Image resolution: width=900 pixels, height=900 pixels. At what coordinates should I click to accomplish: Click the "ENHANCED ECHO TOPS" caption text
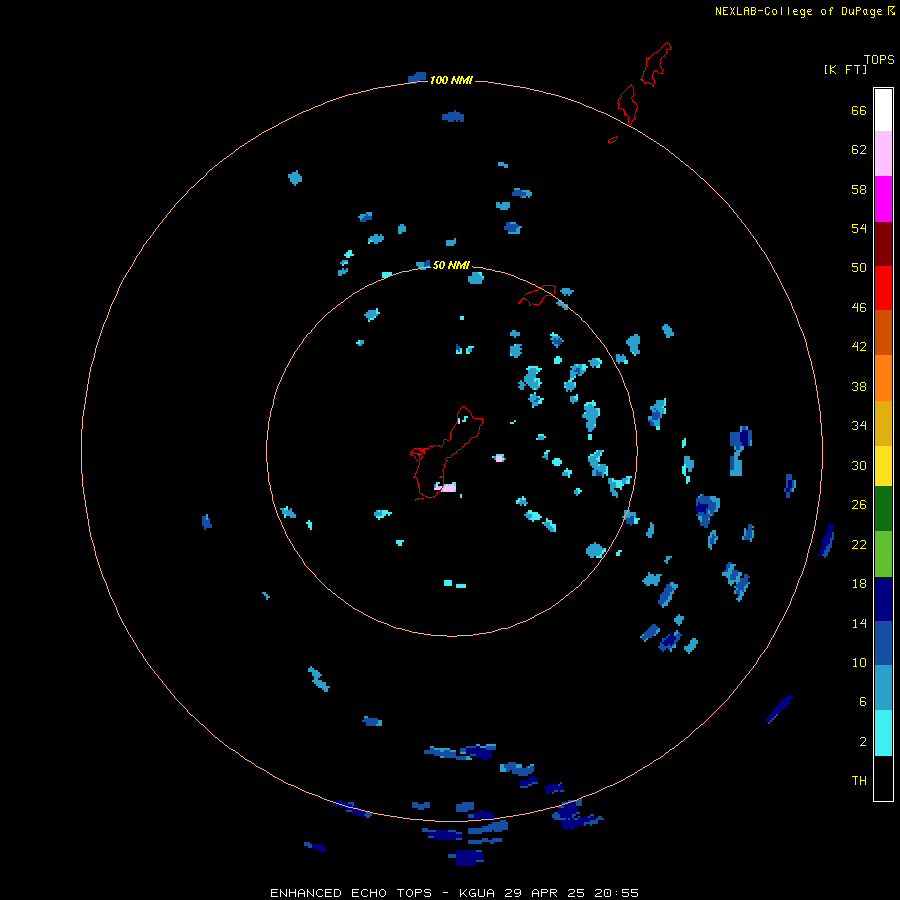pos(351,893)
